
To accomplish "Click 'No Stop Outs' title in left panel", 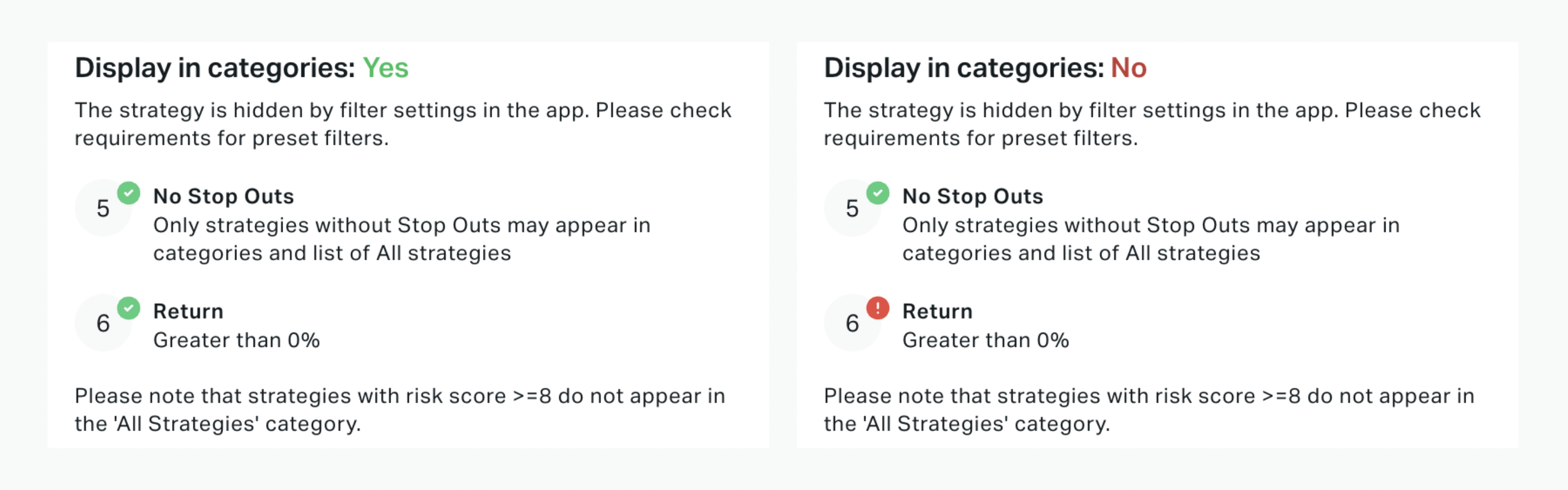I will 223,196.
